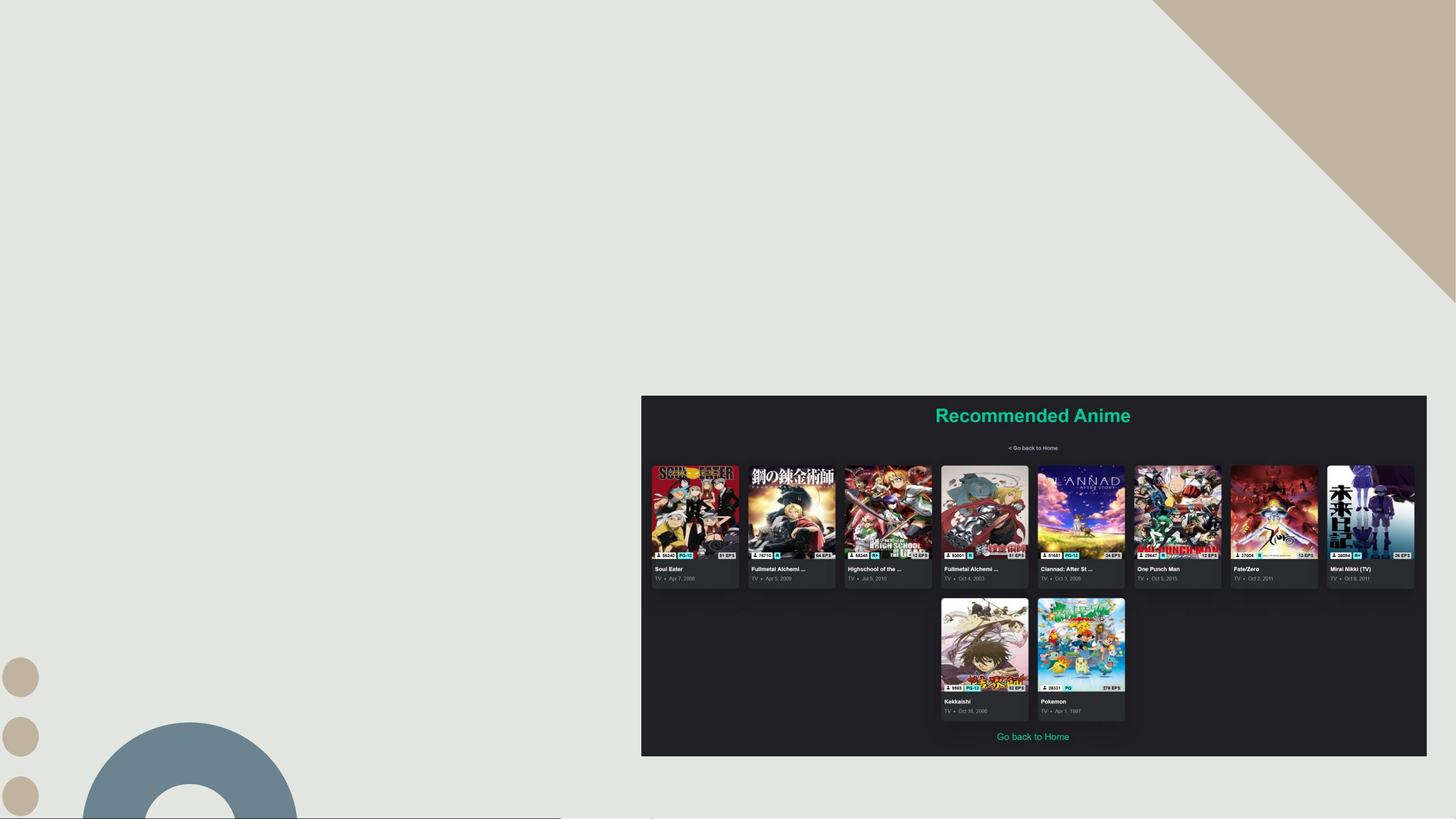Viewport: 1456px width, 819px height.
Task: Click the 9565 members icon on Kekkaishi
Action: (x=948, y=689)
